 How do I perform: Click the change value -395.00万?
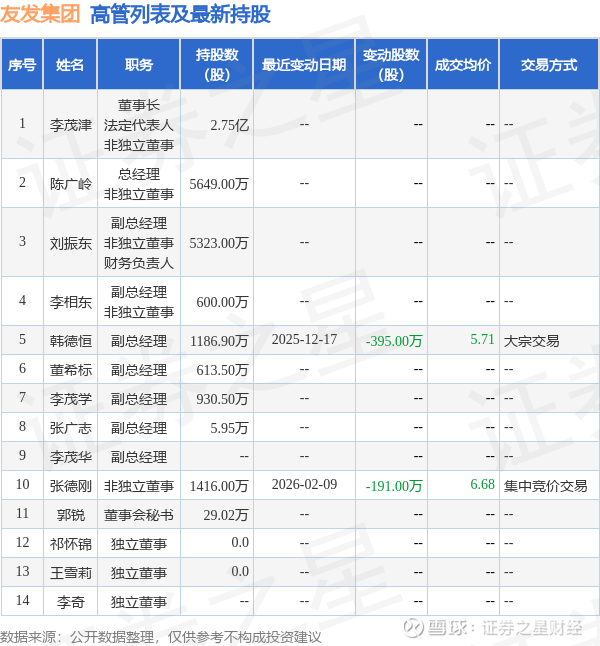pyautogui.click(x=394, y=341)
